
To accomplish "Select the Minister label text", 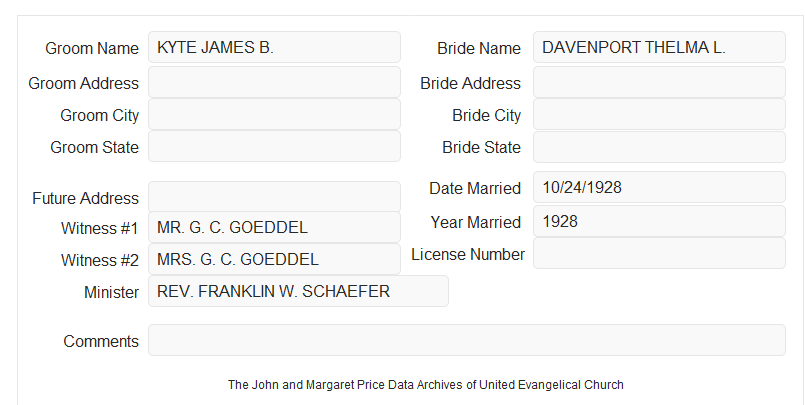I will coord(111,292).
